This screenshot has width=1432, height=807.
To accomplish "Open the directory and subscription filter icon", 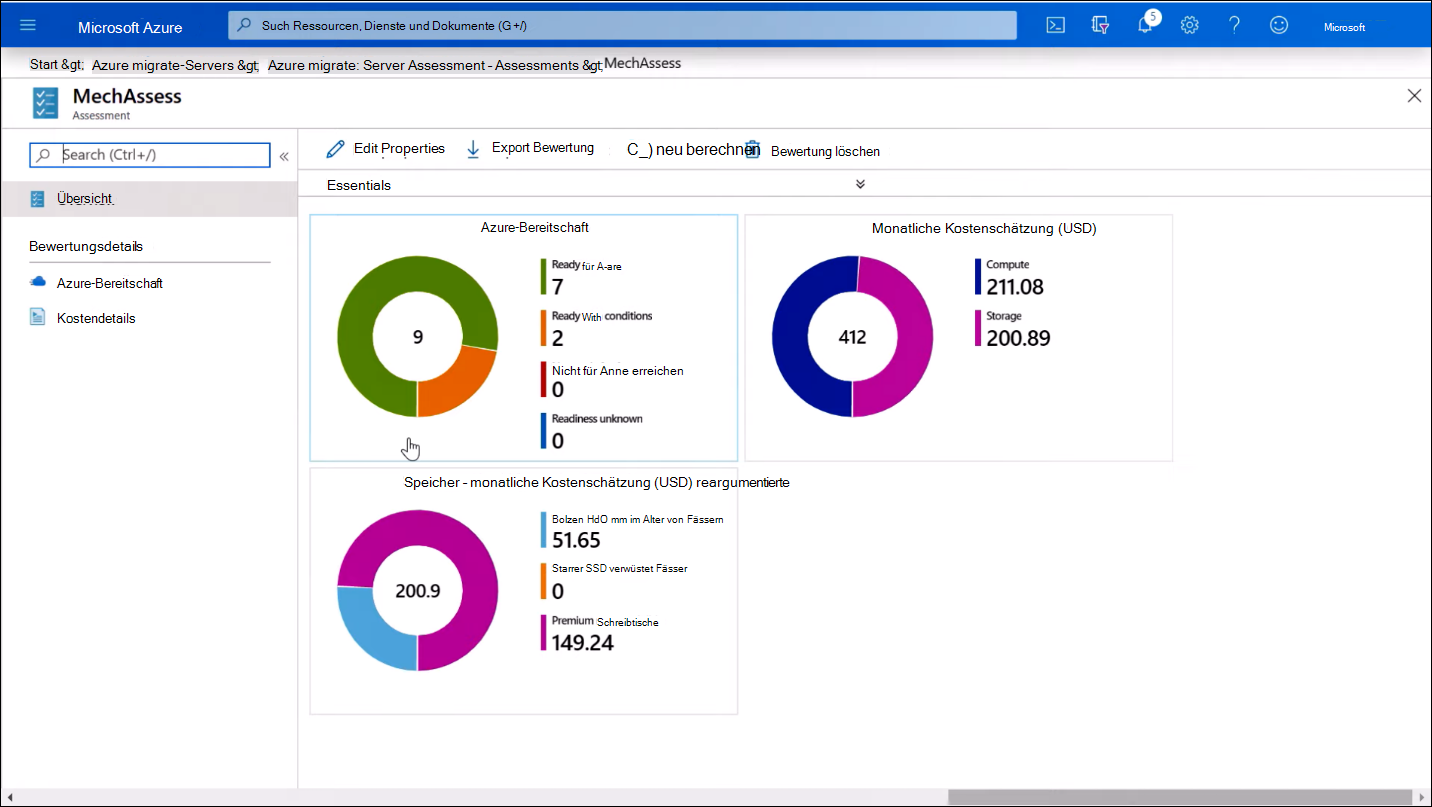I will coord(1100,26).
